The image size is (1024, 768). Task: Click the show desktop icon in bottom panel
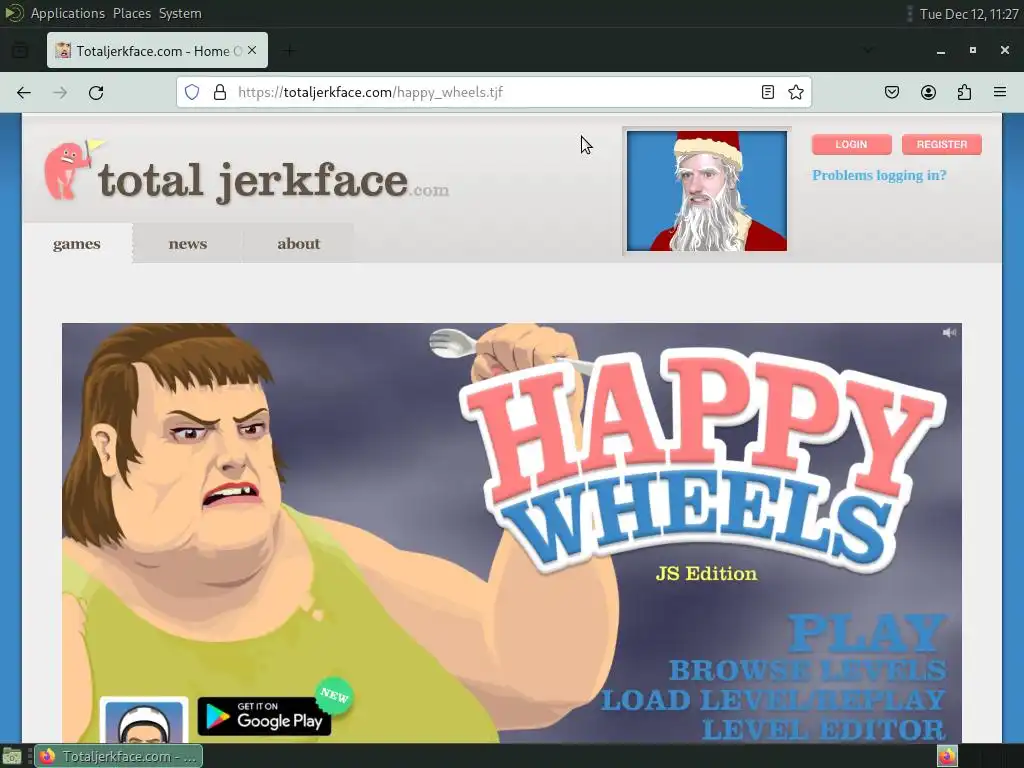pyautogui.click(x=12, y=757)
